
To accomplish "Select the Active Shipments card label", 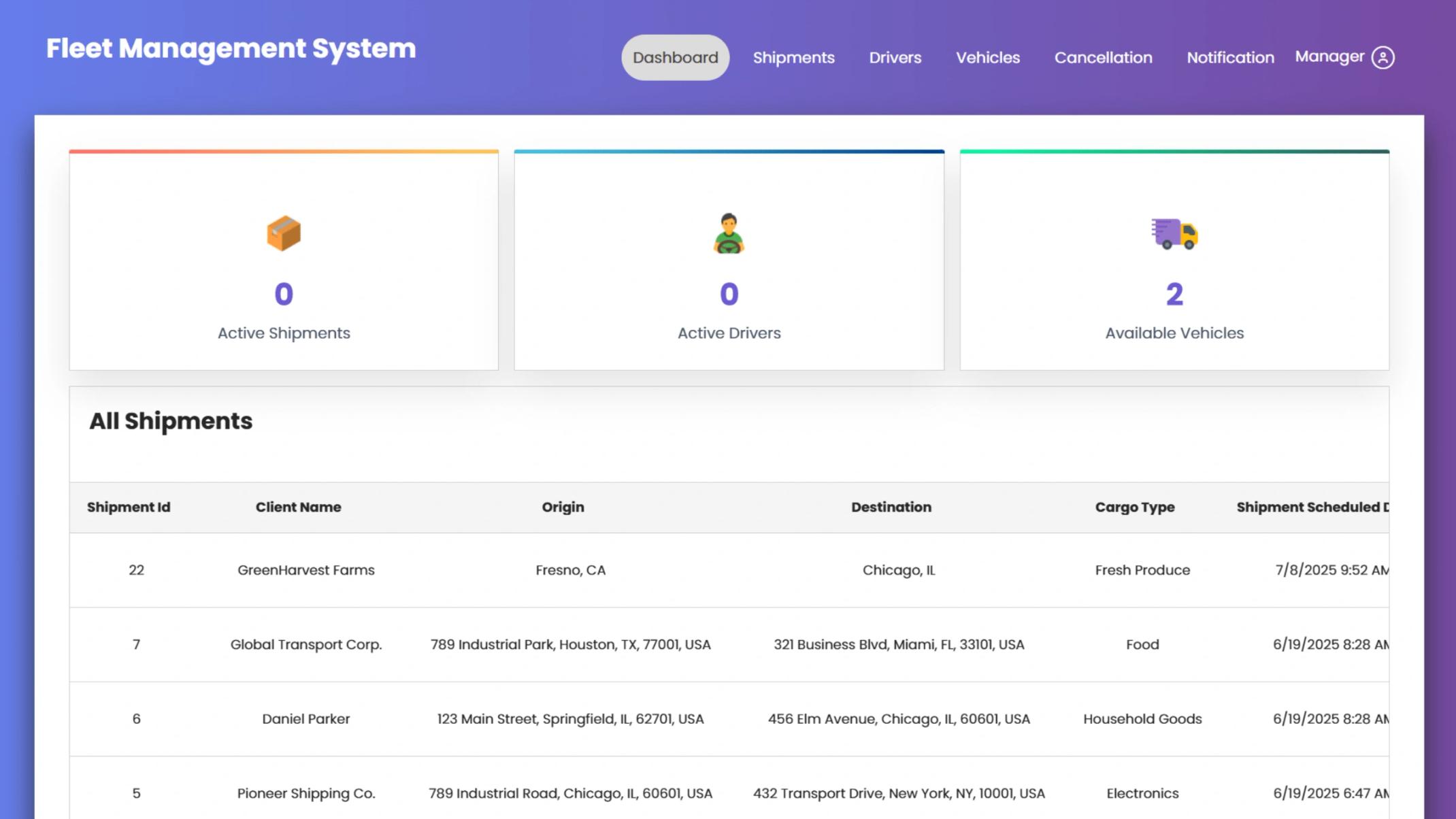I will tap(284, 333).
